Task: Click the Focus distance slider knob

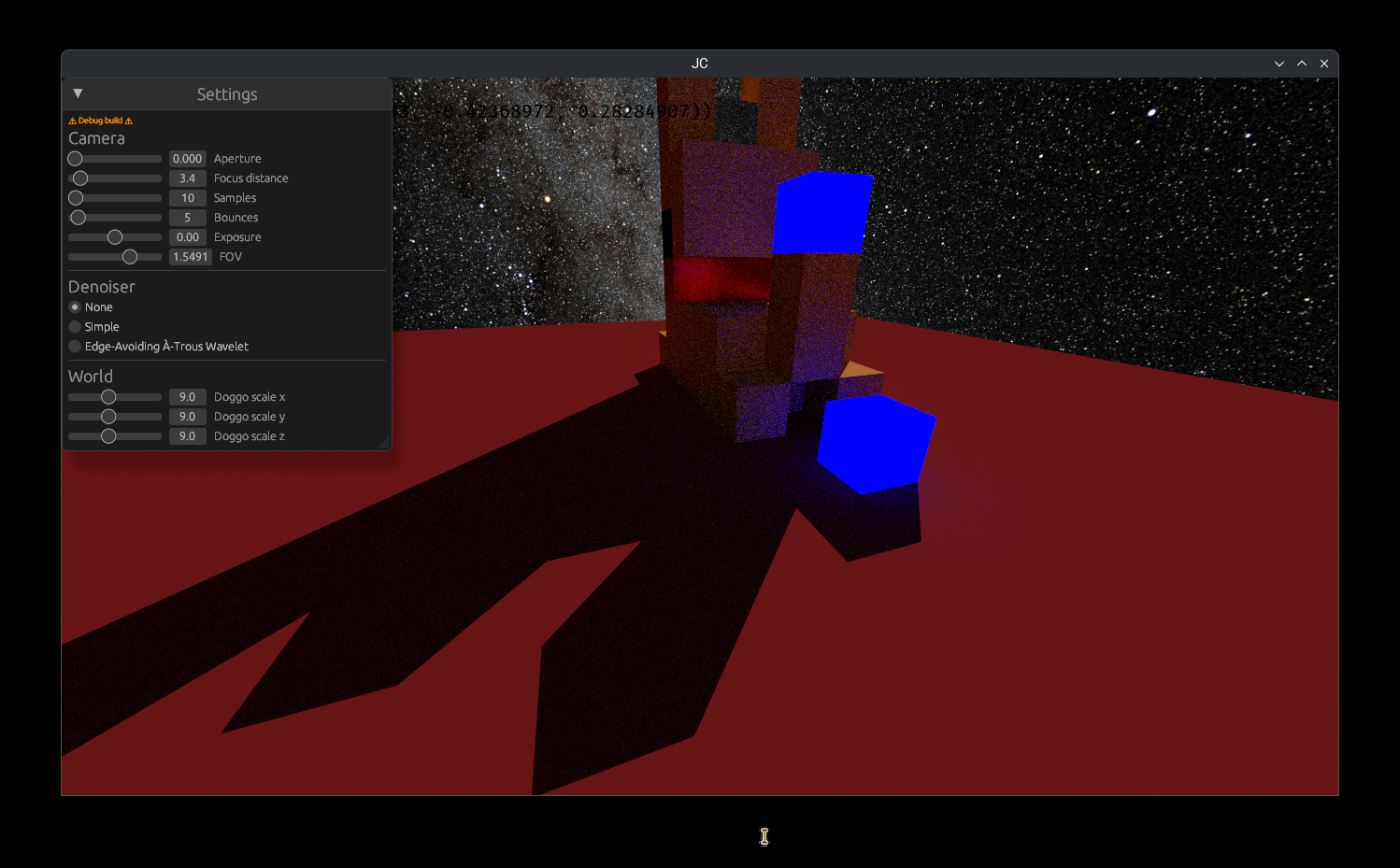Action: click(80, 178)
